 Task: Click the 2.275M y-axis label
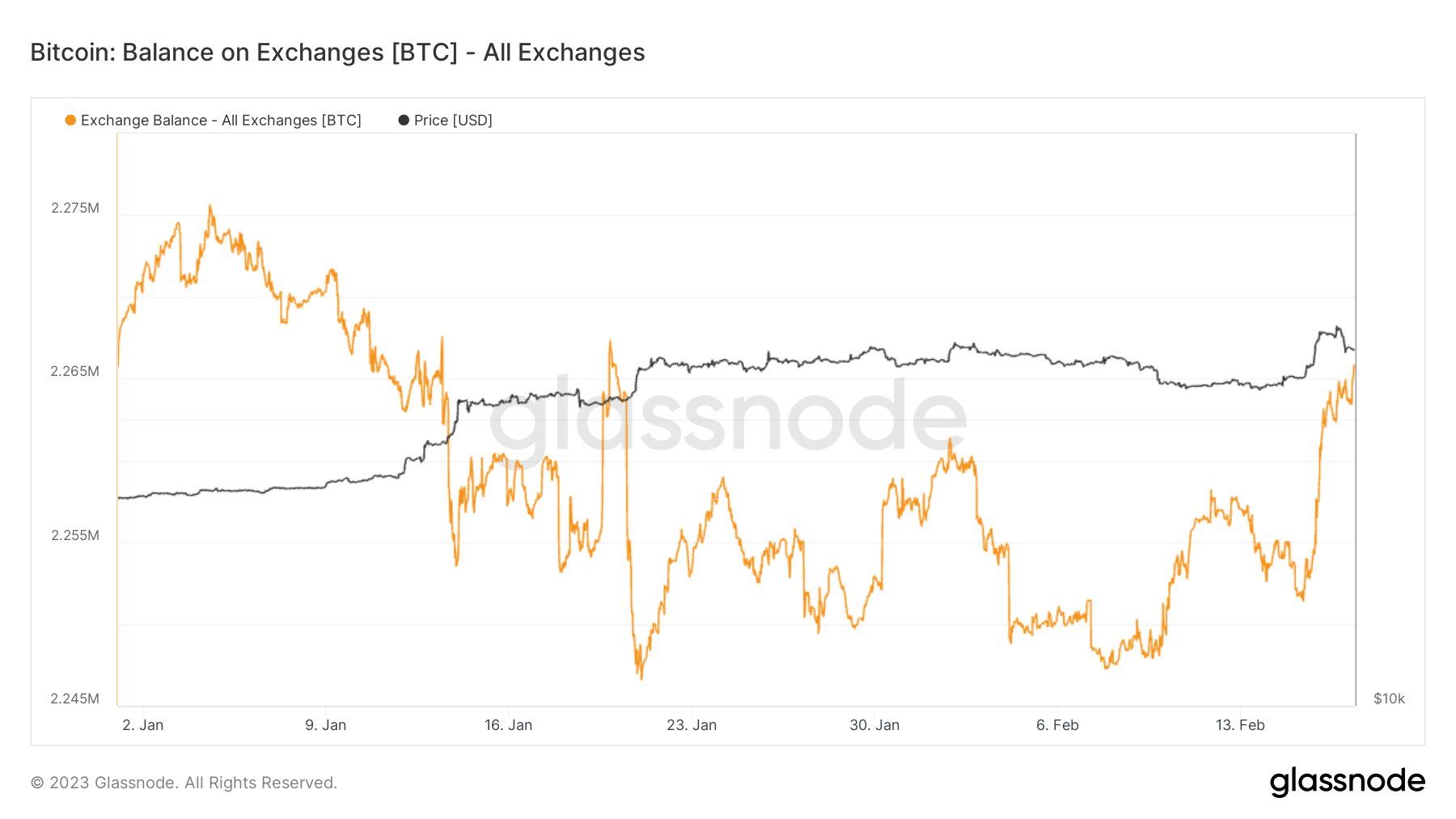[75, 208]
